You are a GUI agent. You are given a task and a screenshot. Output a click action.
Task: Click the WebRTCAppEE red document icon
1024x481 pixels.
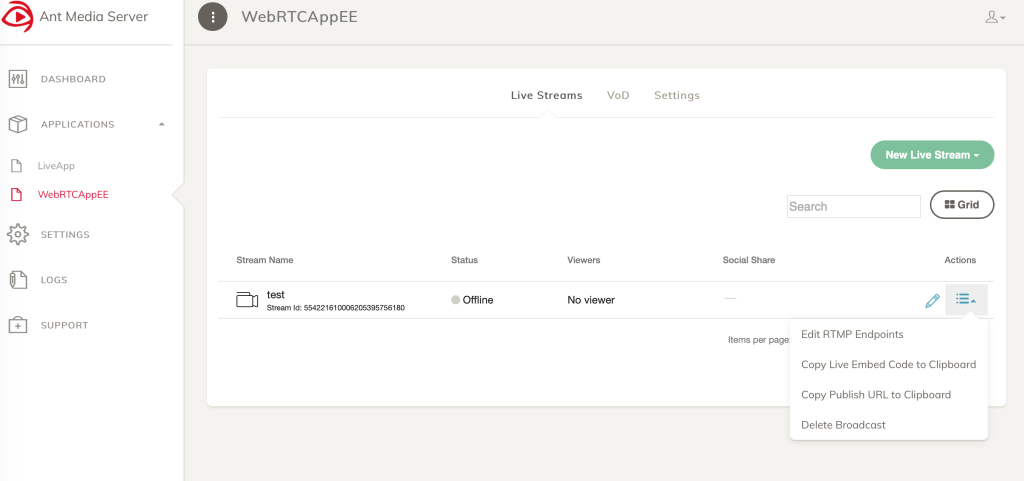tap(17, 194)
